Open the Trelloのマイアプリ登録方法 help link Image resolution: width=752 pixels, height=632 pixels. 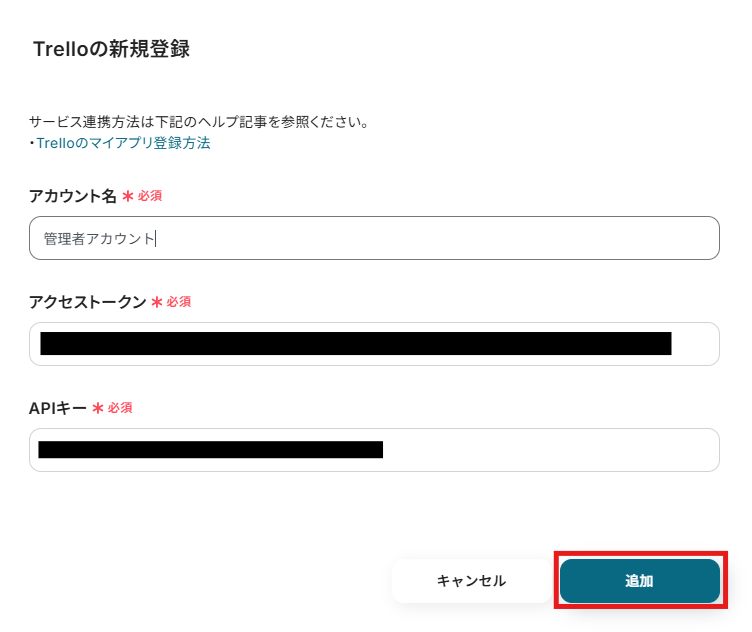(123, 143)
